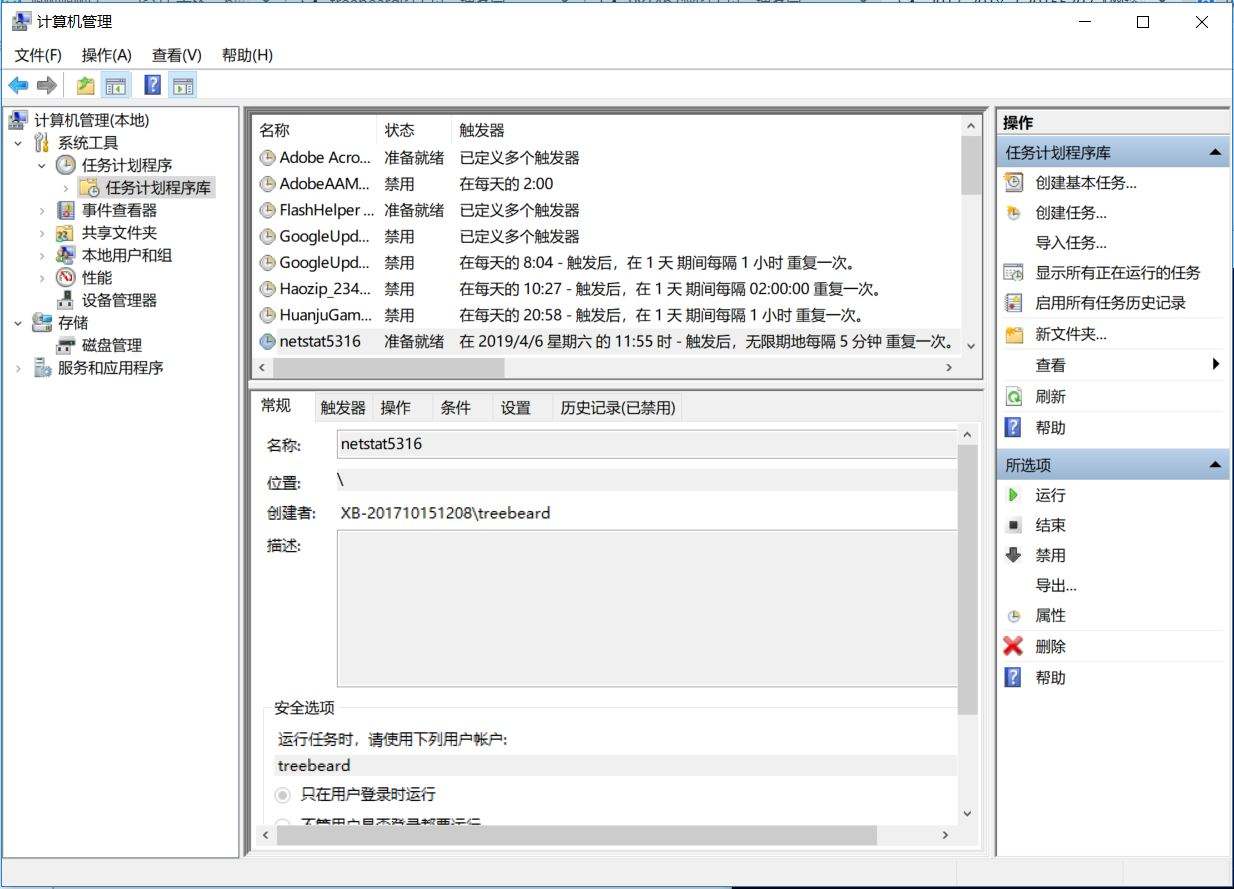Click the 显示所有正在运行的任务 icon
The width and height of the screenshot is (1234, 889).
pyautogui.click(x=1014, y=273)
